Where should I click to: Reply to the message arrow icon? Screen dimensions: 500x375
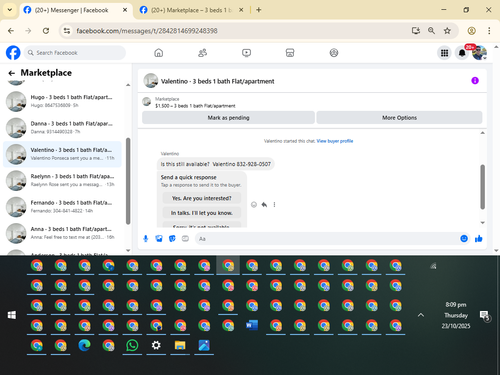(x=264, y=204)
